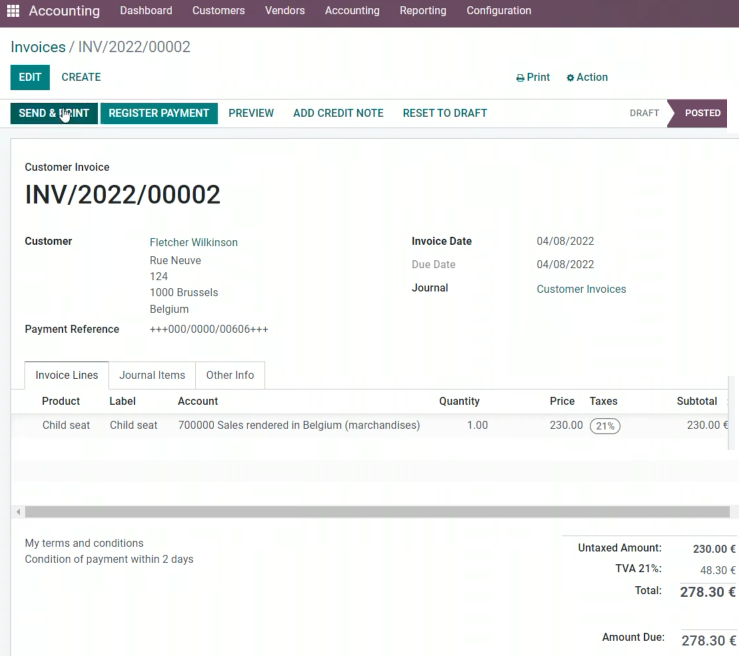Screen dimensions: 739x656
Task: Click the Child seat product cell
Action: click(66, 425)
